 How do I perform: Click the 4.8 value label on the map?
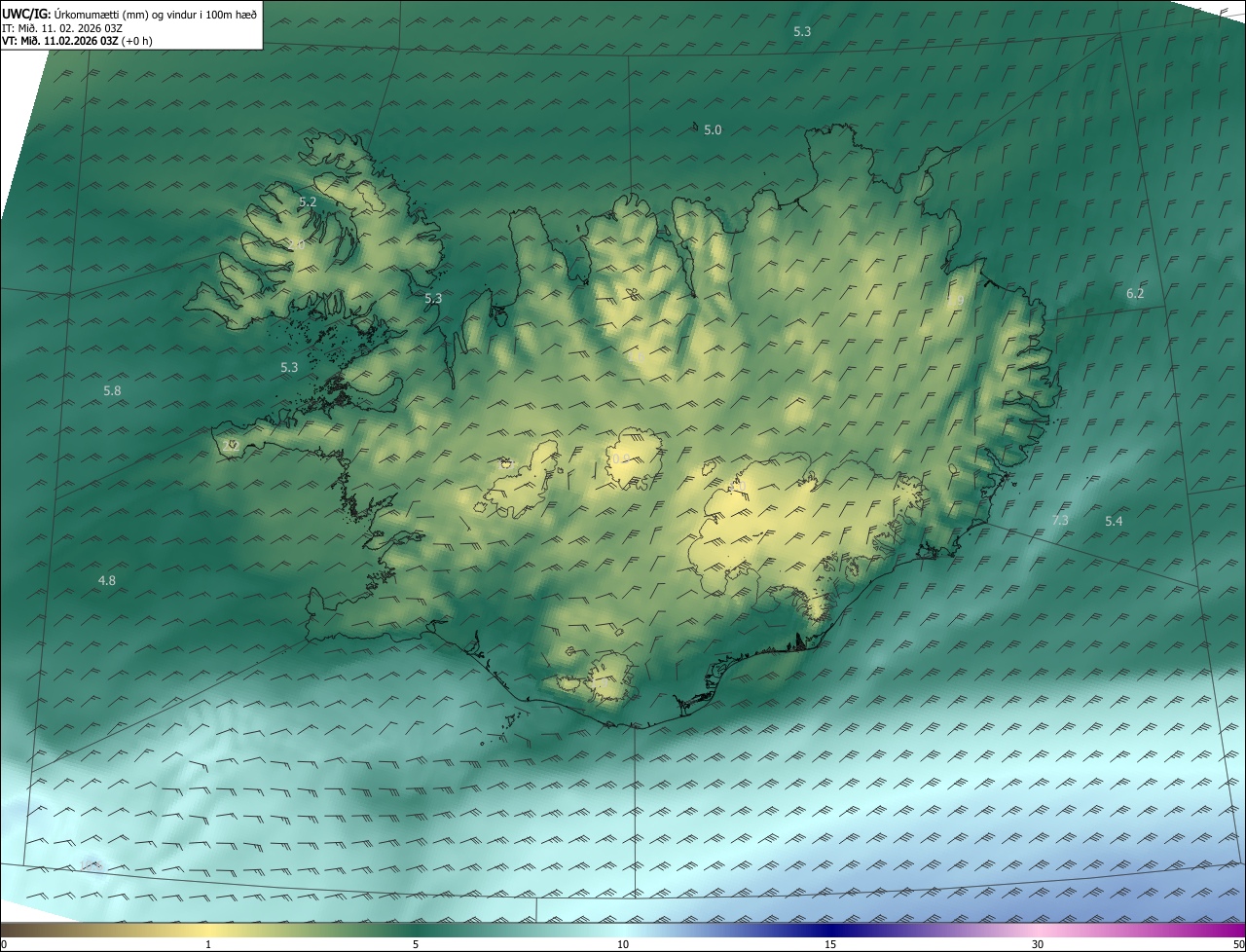coord(107,581)
